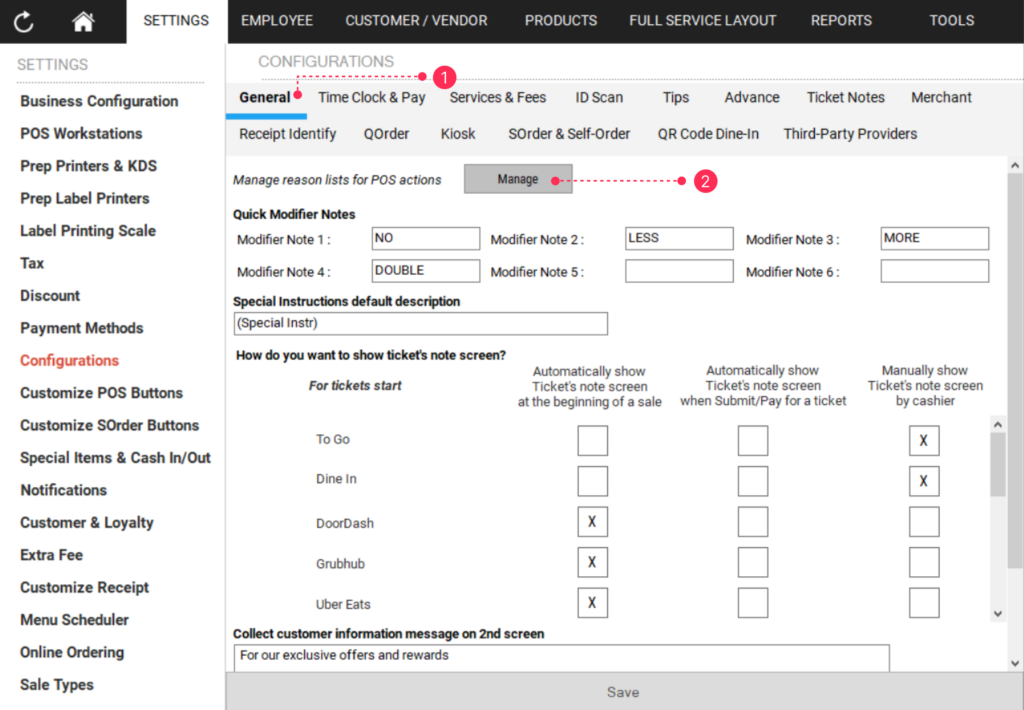1024x710 pixels.
Task: Click empty Modifier Note 5 field
Action: (679, 271)
